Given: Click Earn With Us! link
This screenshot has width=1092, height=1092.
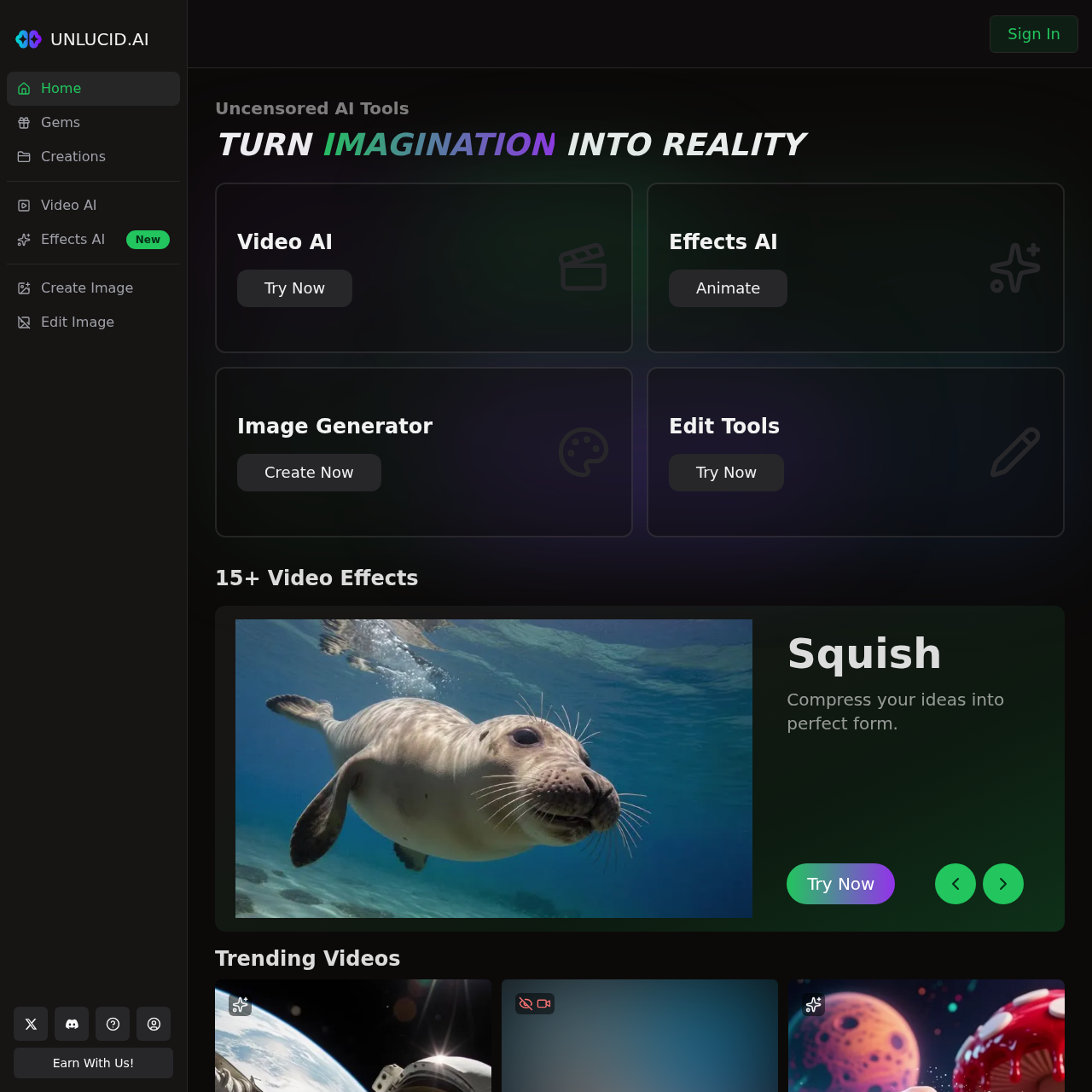Looking at the screenshot, I should point(93,1063).
